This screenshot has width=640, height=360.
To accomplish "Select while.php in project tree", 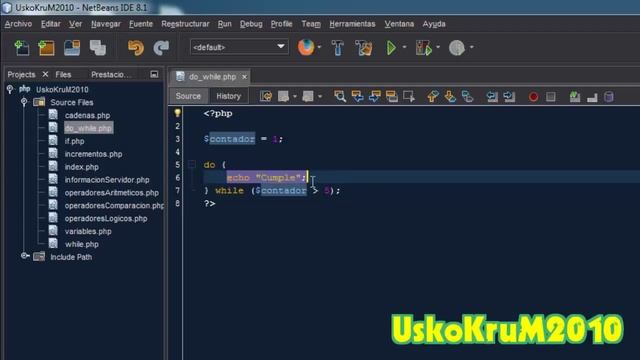I will [81, 244].
